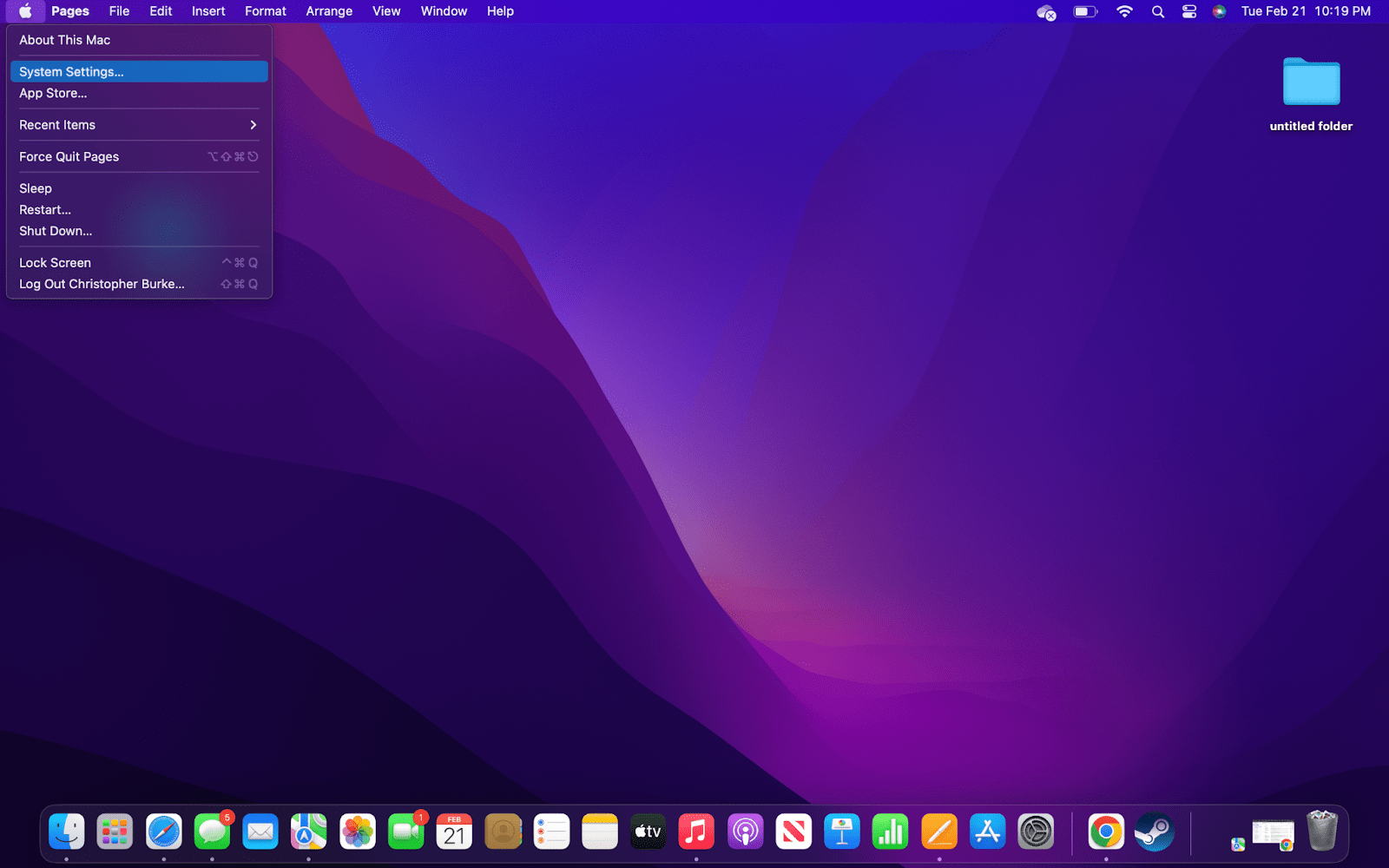Click Shut Down in the Apple menu

[55, 231]
